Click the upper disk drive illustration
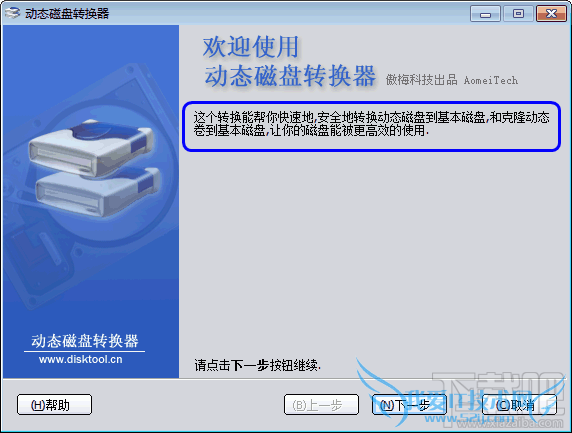Viewport: 572px width, 433px height. (90, 147)
